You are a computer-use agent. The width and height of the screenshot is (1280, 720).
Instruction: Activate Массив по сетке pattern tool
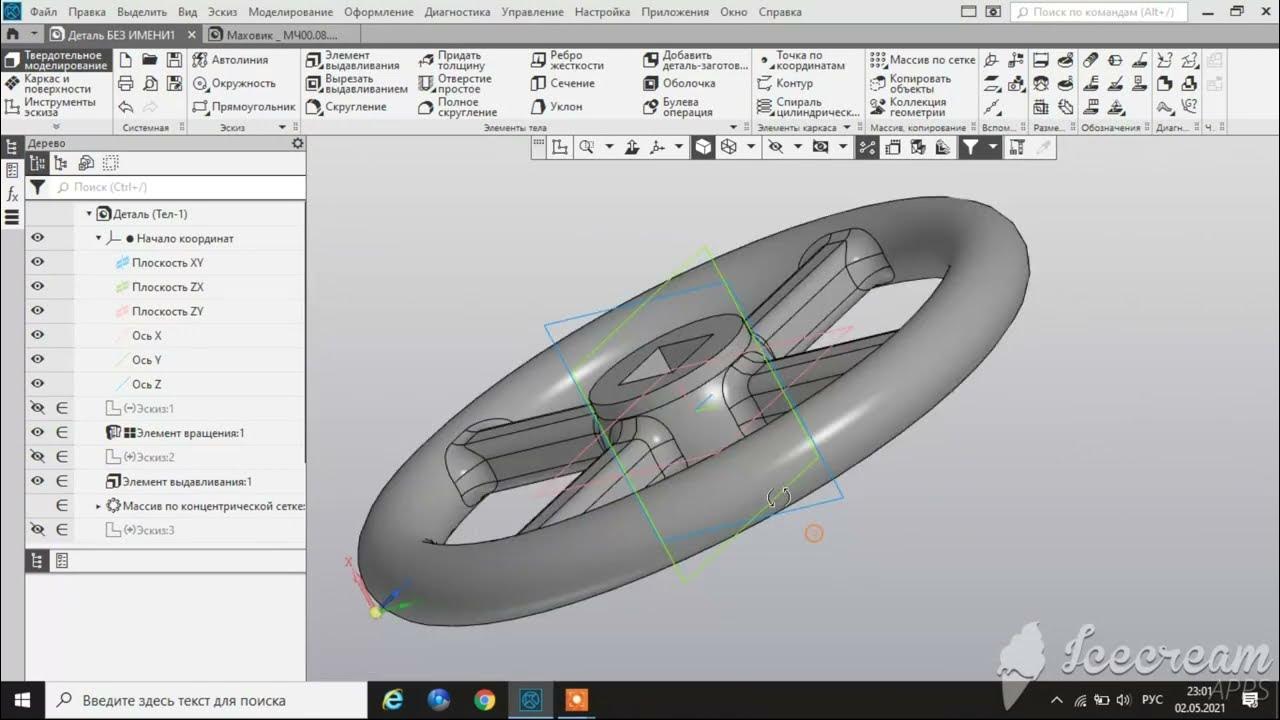coord(922,60)
